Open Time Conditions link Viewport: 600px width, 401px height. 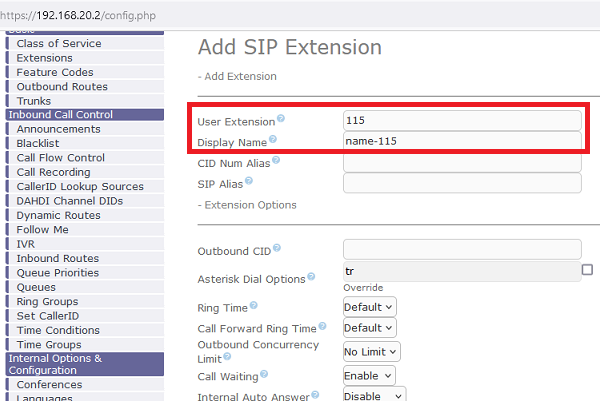(58, 330)
